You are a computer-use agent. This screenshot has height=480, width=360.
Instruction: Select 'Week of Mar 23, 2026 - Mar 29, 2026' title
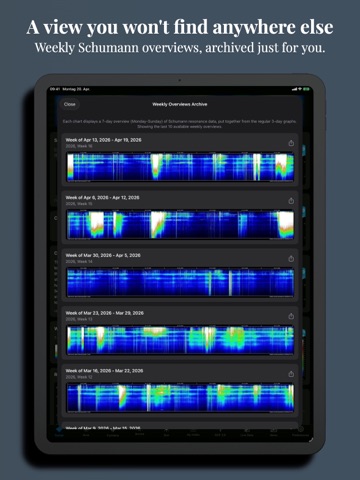coord(105,313)
